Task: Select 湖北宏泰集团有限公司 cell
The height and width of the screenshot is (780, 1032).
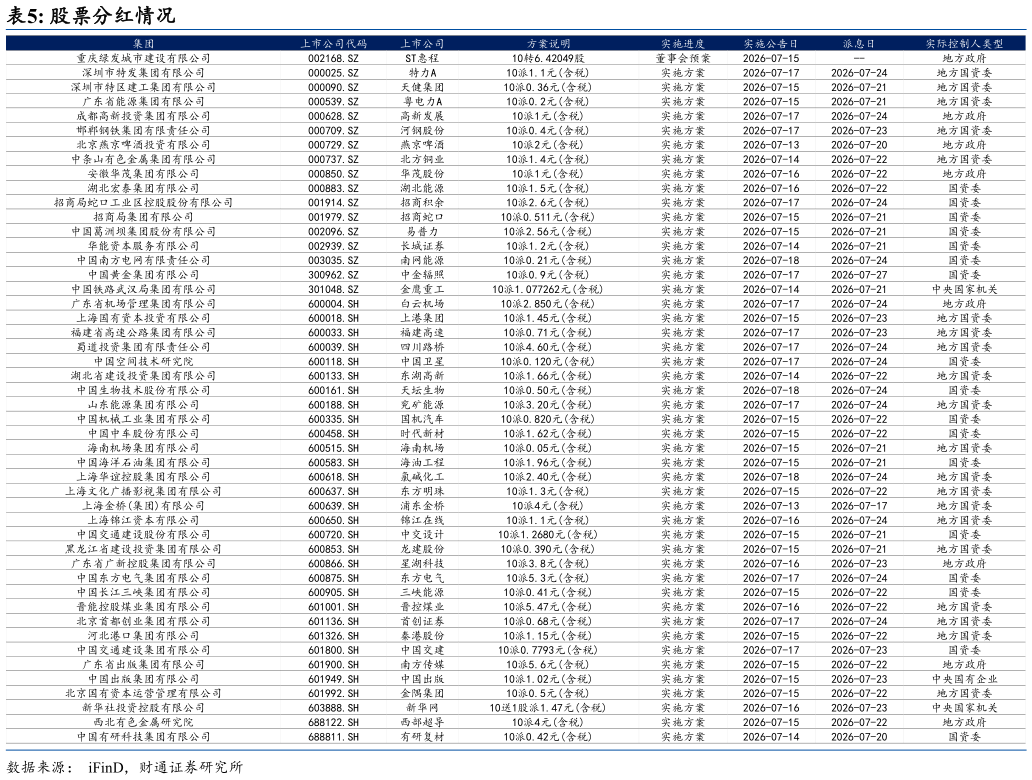Action: (143, 188)
